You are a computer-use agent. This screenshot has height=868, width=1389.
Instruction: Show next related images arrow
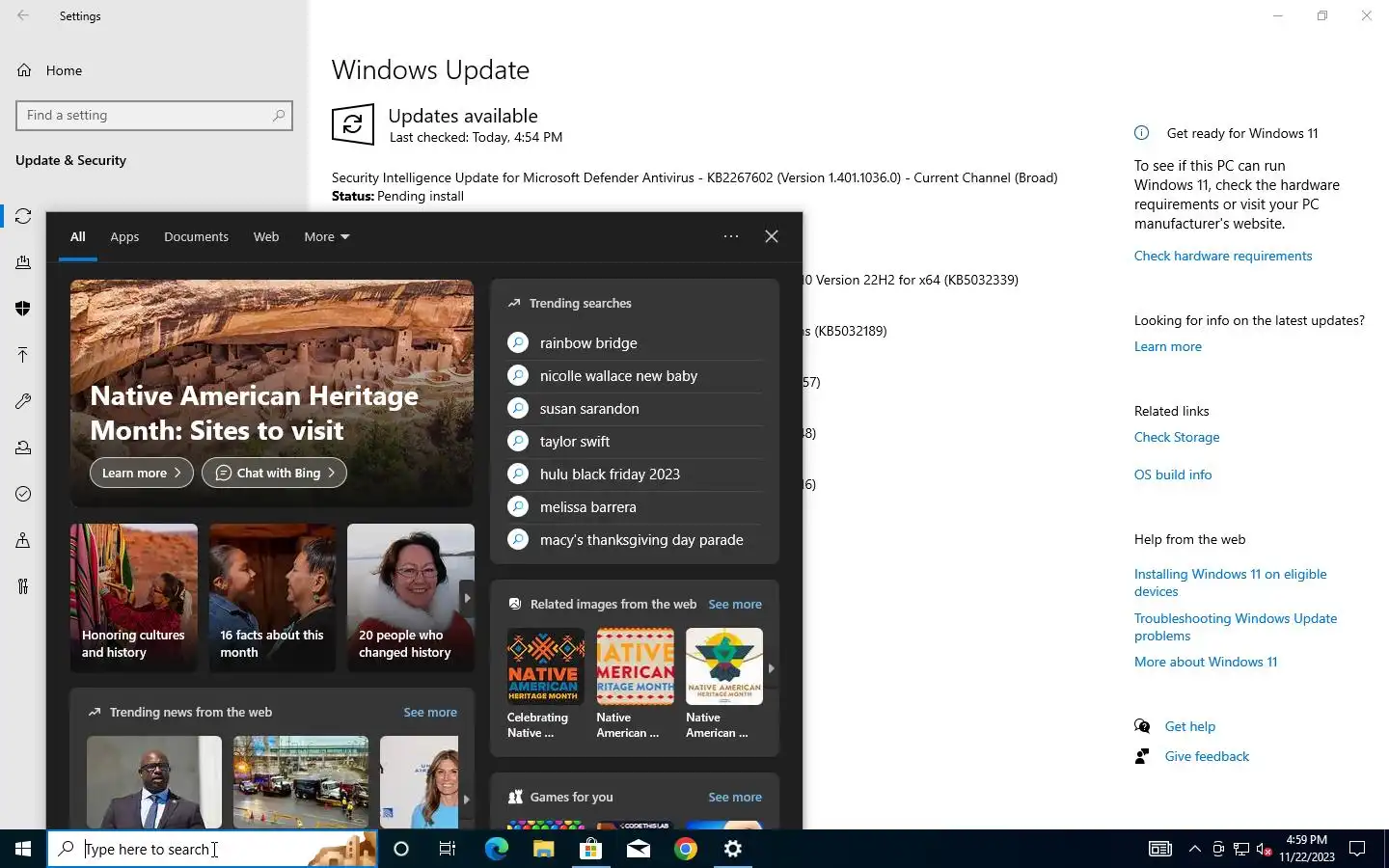pyautogui.click(x=771, y=667)
